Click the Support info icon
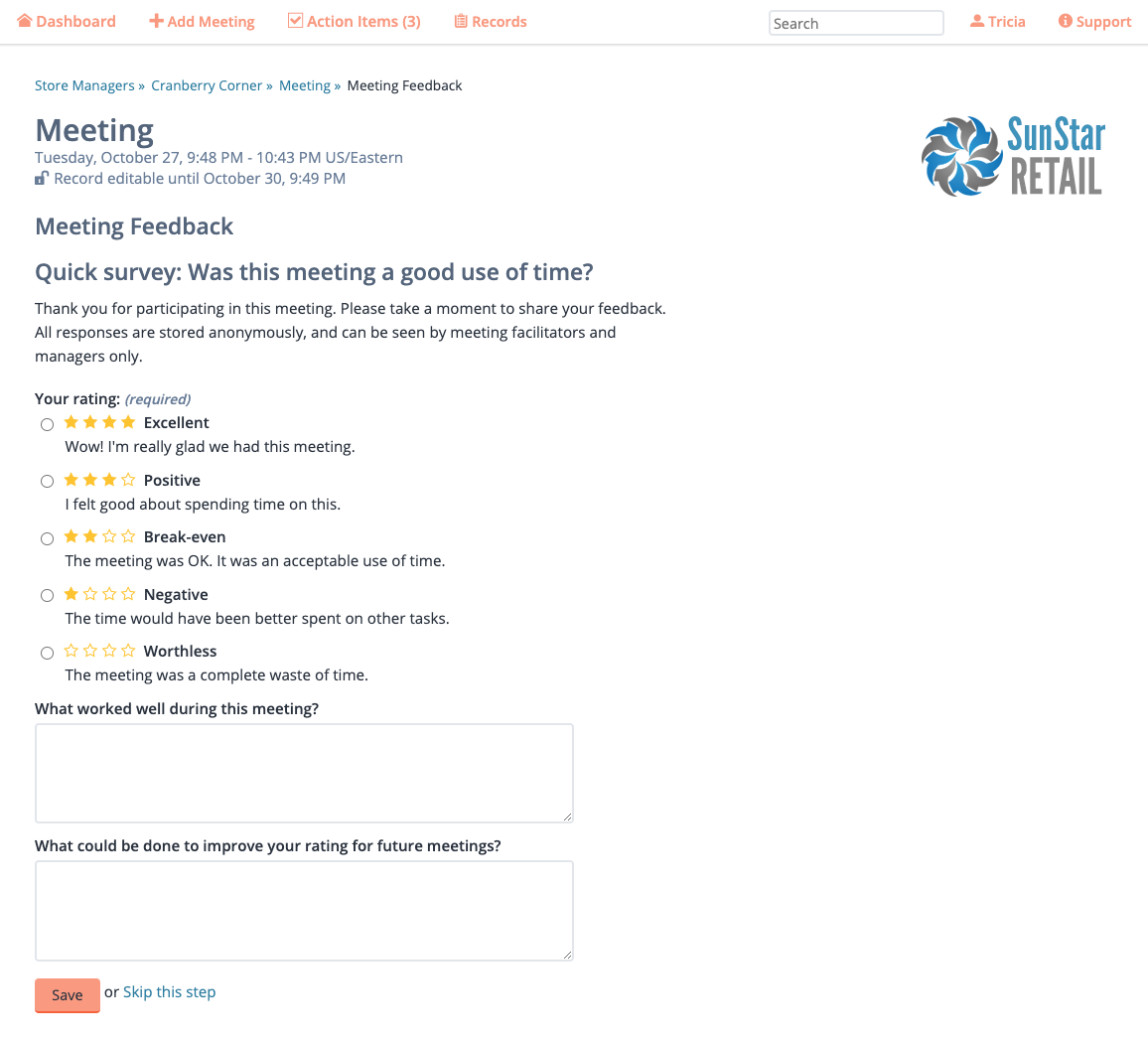 point(1066,21)
